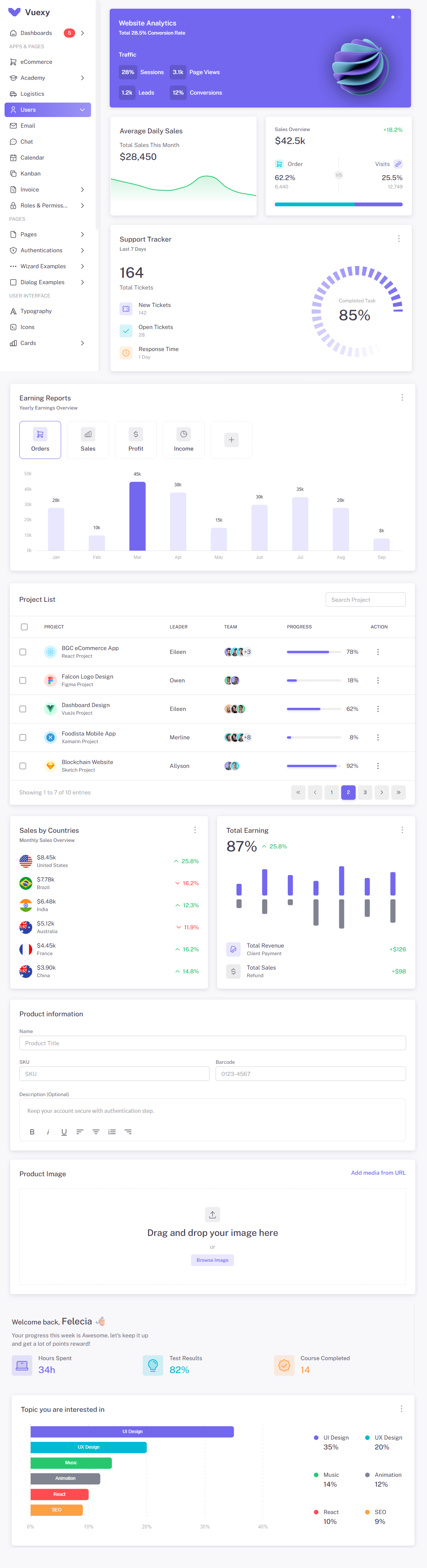This screenshot has width=427, height=1568.
Task: Click Add media from URL link
Action: [378, 1172]
